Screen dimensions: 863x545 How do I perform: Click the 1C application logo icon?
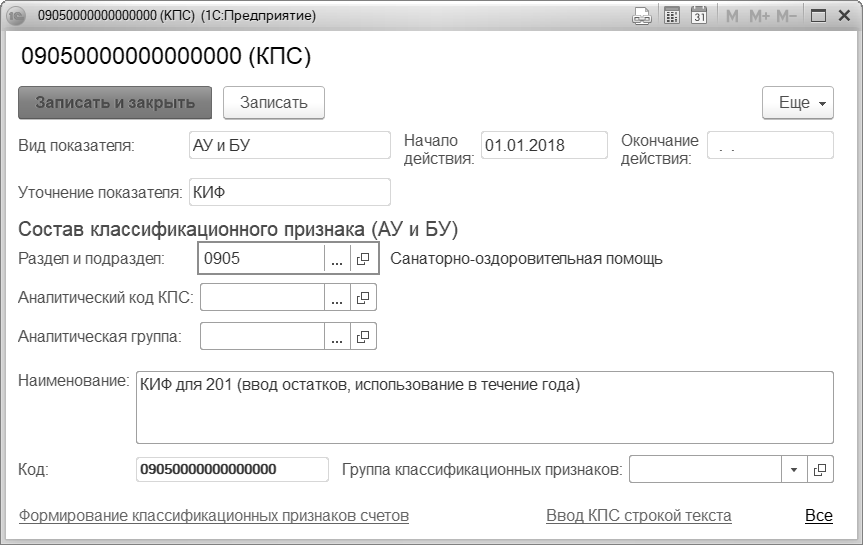pos(17,16)
